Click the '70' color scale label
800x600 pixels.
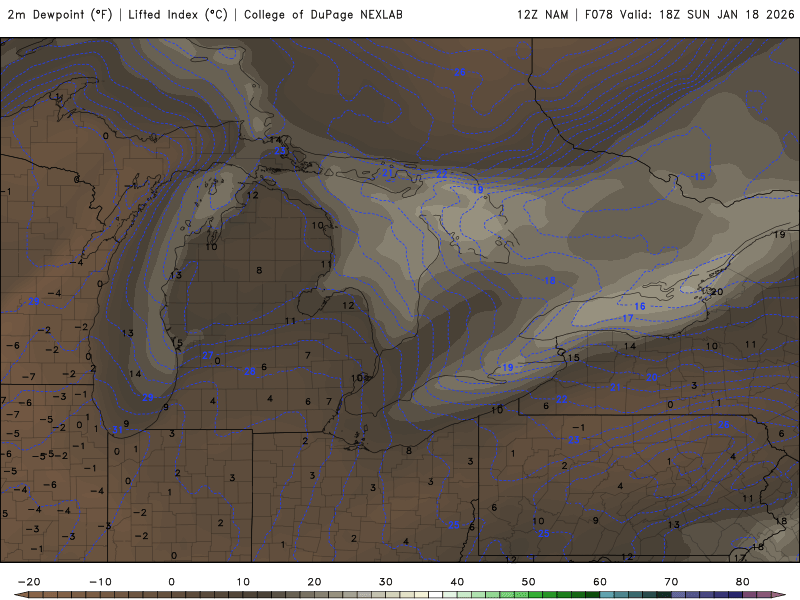click(671, 582)
